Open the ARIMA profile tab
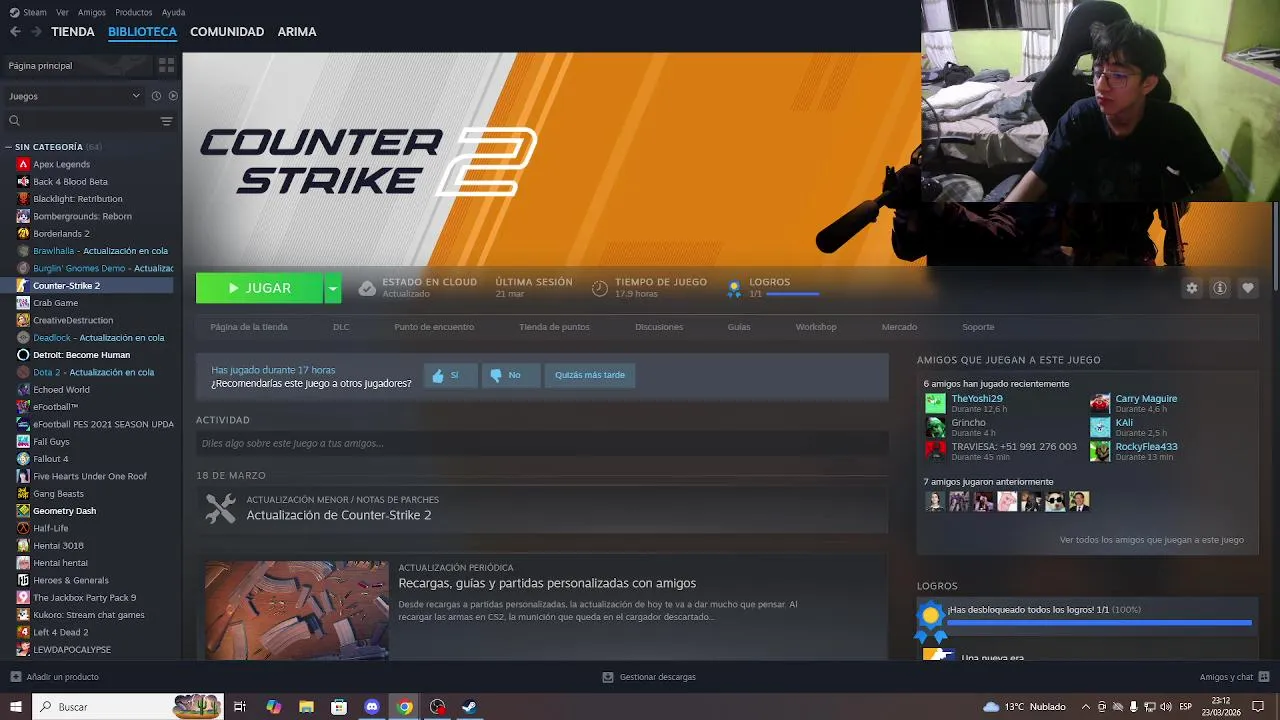Screen dimensions: 1280x720 297,32
